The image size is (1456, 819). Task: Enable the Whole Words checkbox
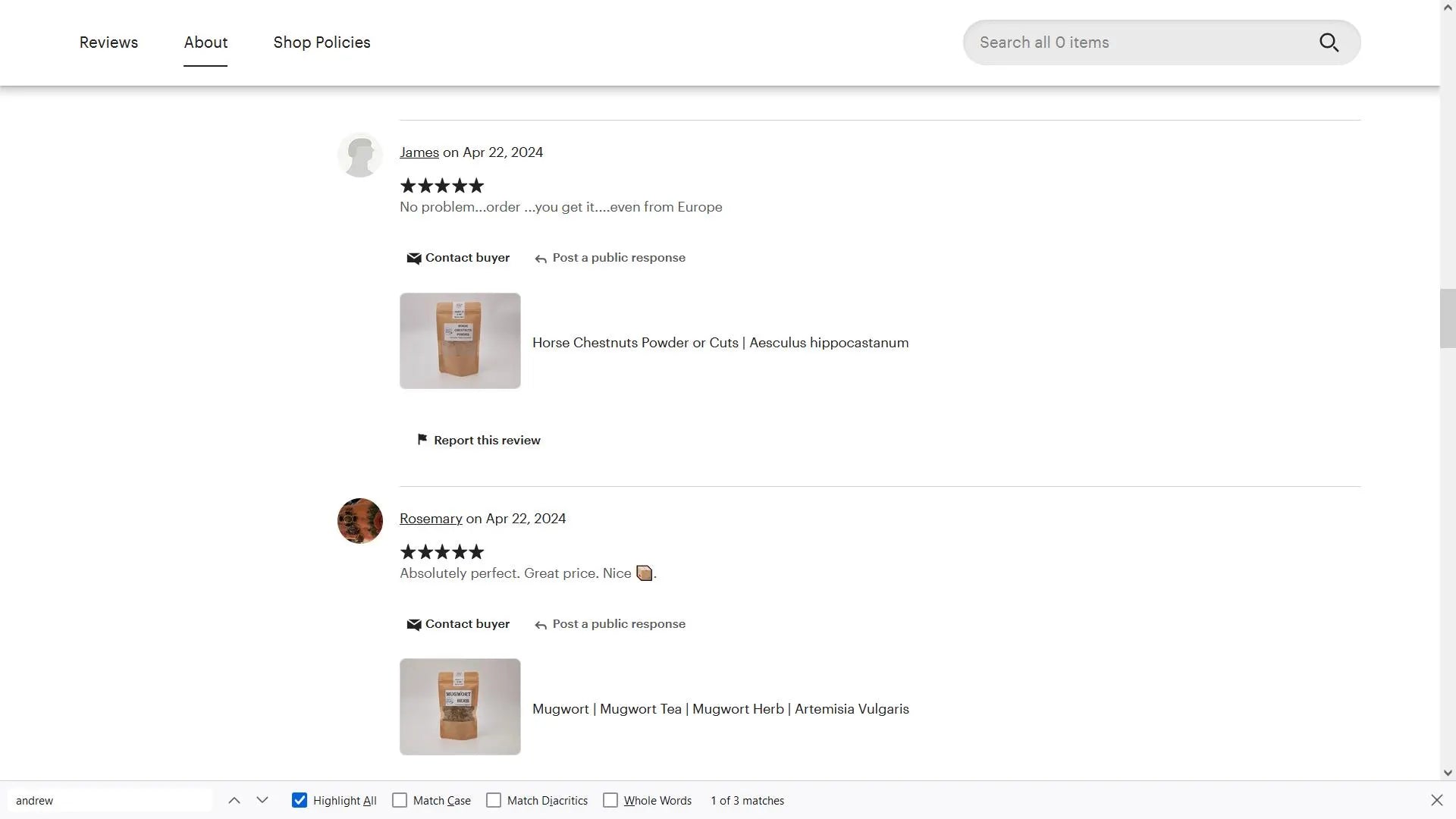[x=610, y=800]
